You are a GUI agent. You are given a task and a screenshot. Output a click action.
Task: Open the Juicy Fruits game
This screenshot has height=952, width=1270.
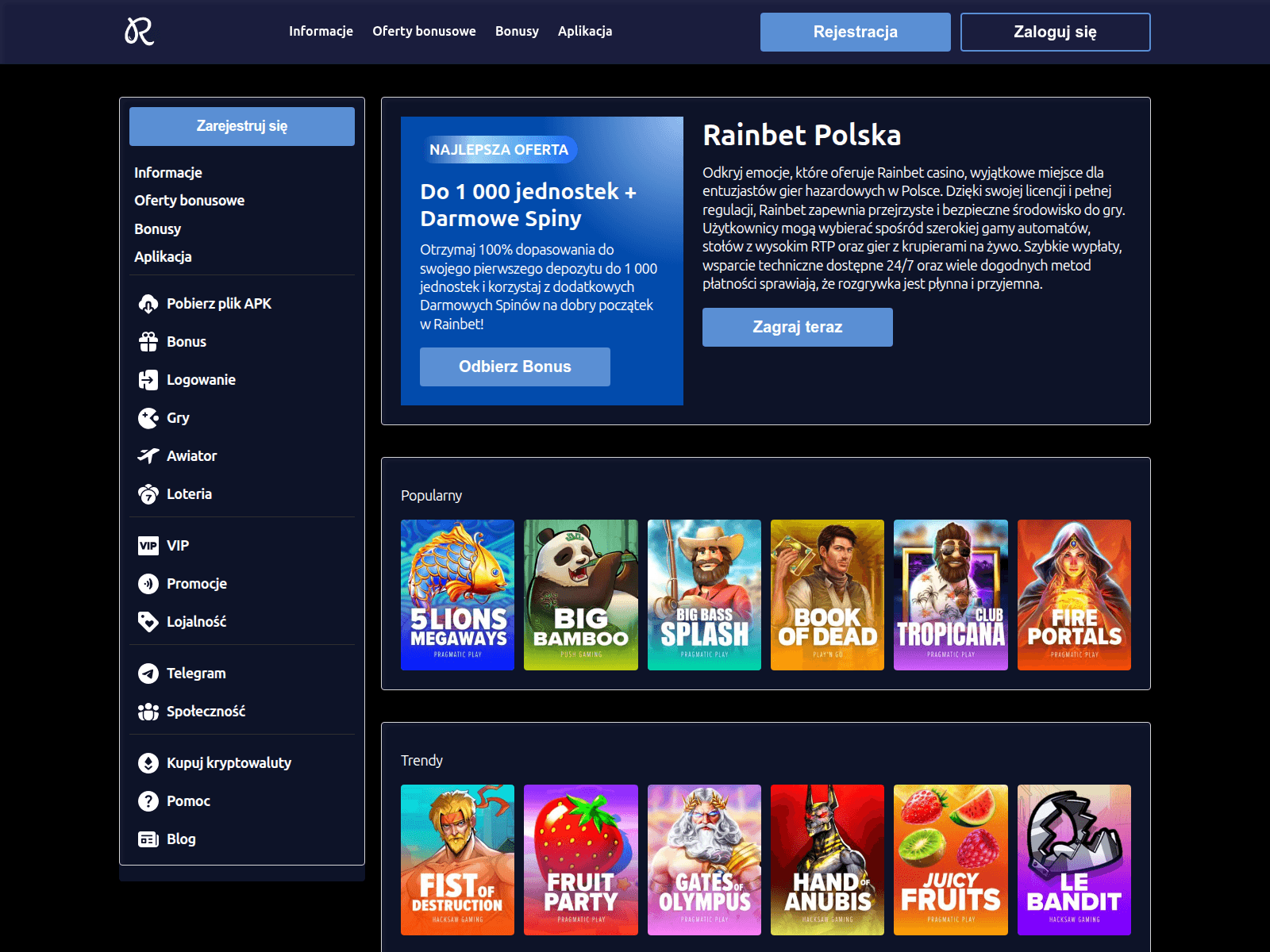(951, 860)
